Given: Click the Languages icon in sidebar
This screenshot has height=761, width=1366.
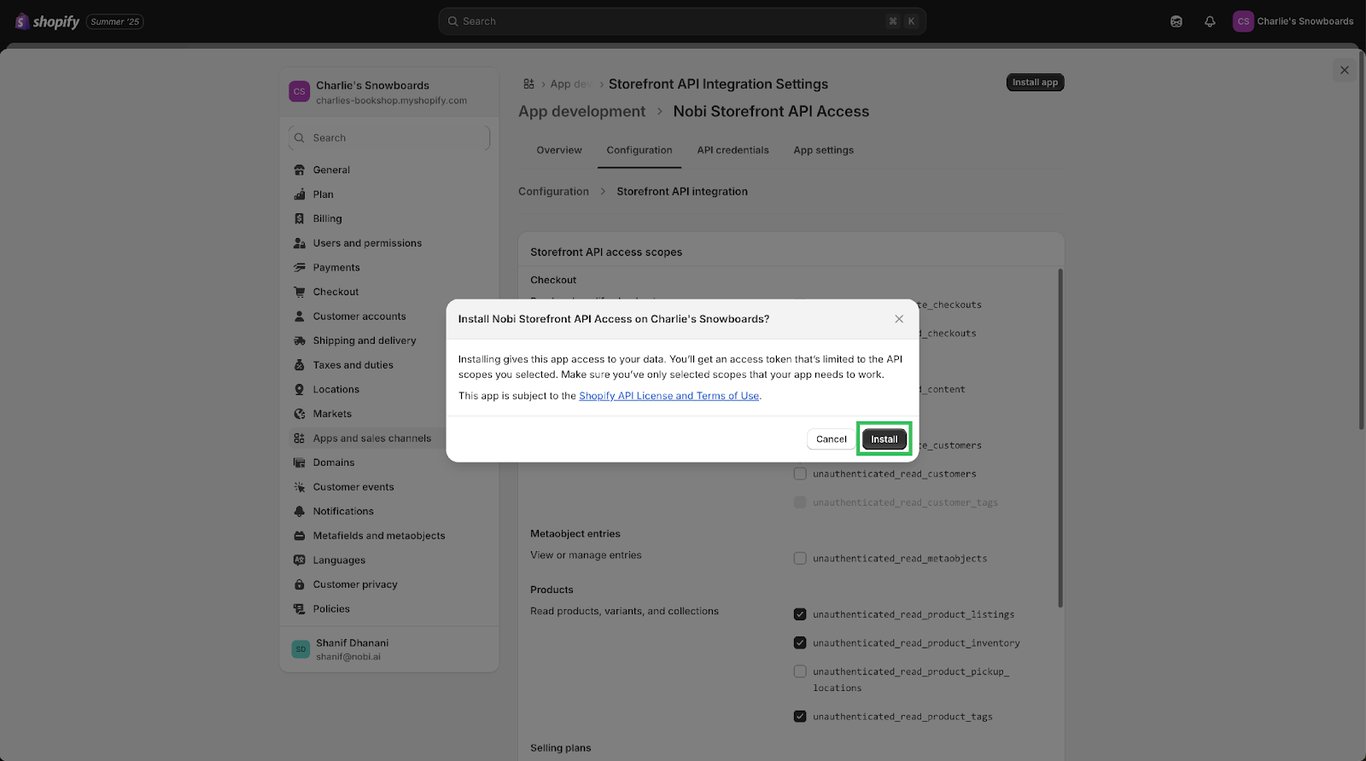Looking at the screenshot, I should 300,560.
